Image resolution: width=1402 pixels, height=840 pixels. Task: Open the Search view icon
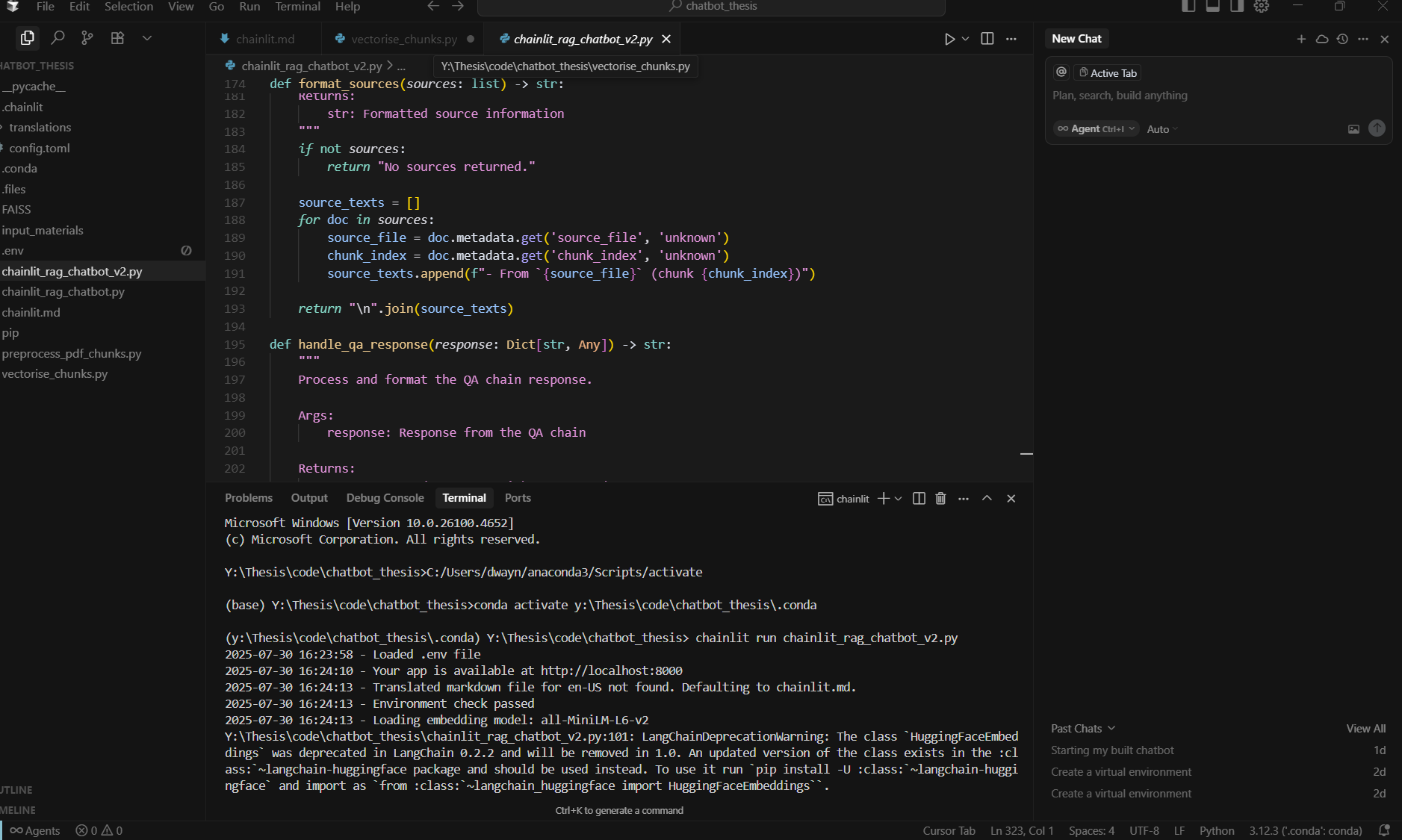point(58,38)
